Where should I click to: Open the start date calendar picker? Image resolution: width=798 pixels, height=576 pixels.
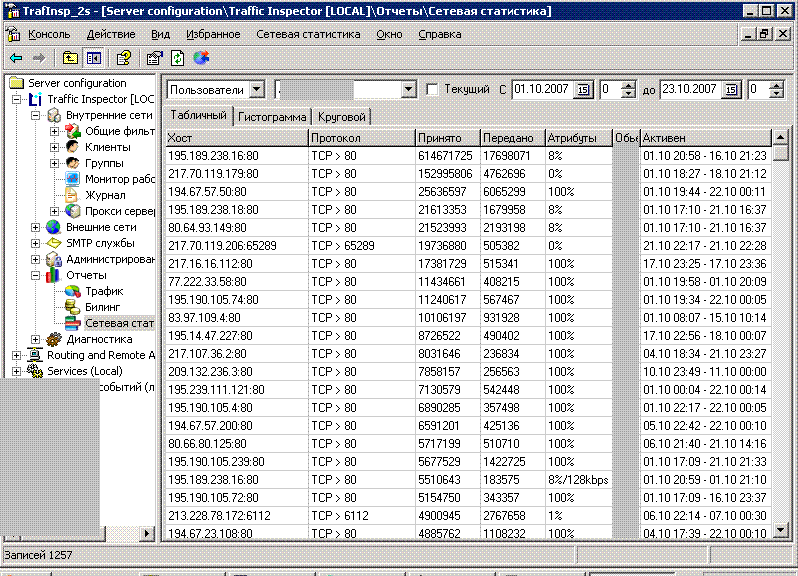point(583,90)
